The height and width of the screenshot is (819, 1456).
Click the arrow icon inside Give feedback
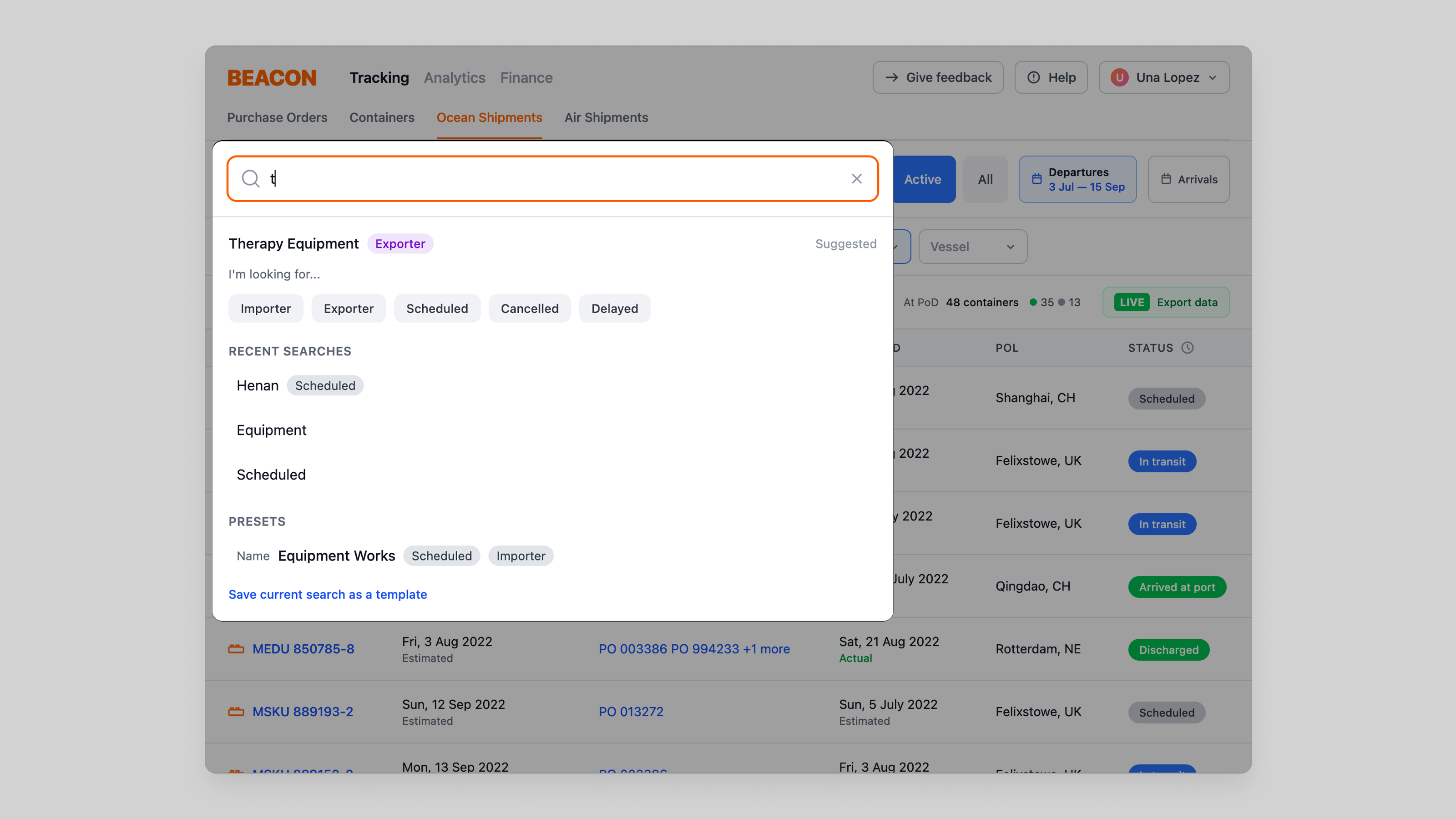pos(891,77)
